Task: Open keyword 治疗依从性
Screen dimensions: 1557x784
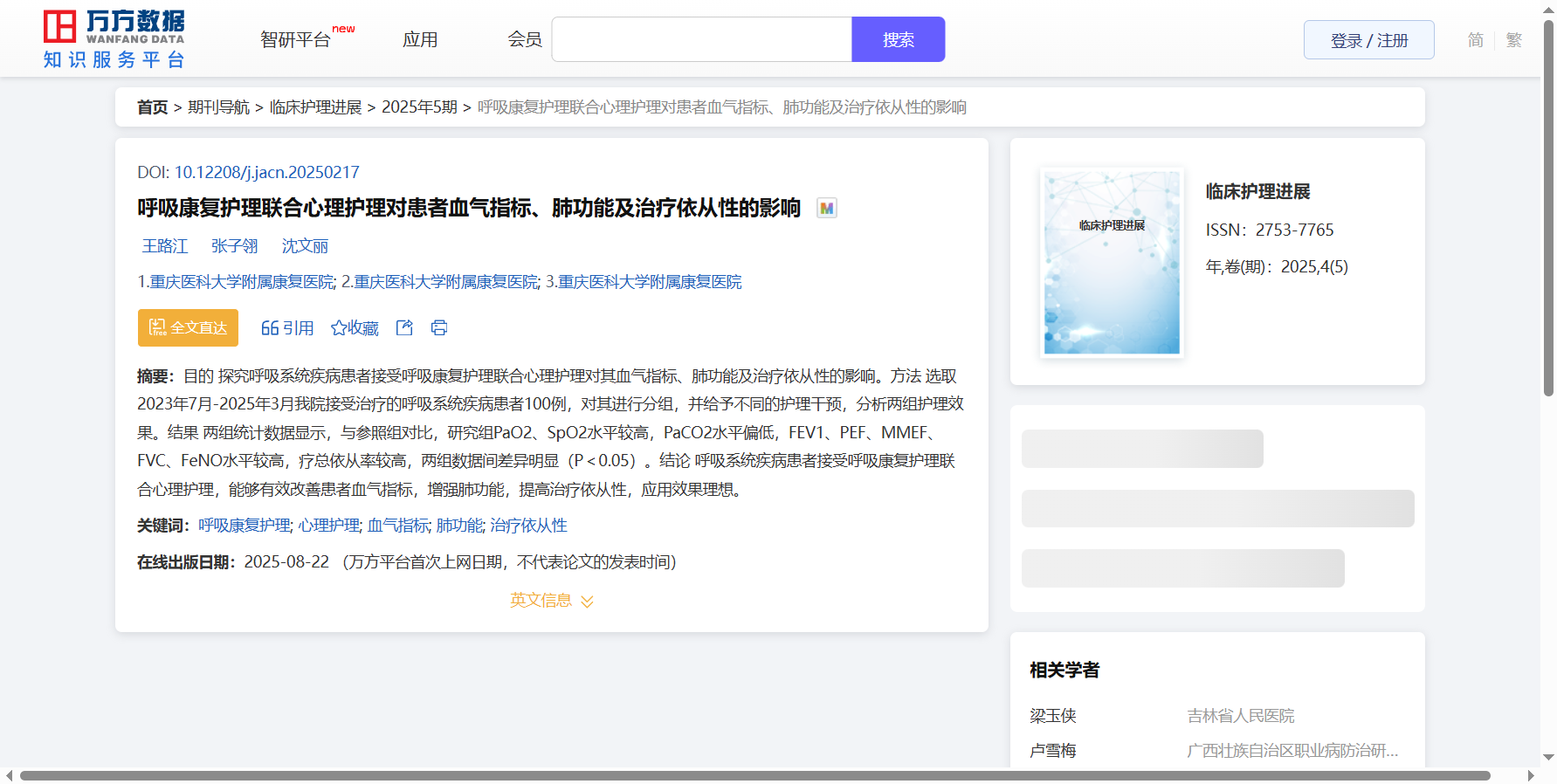Action: (528, 526)
